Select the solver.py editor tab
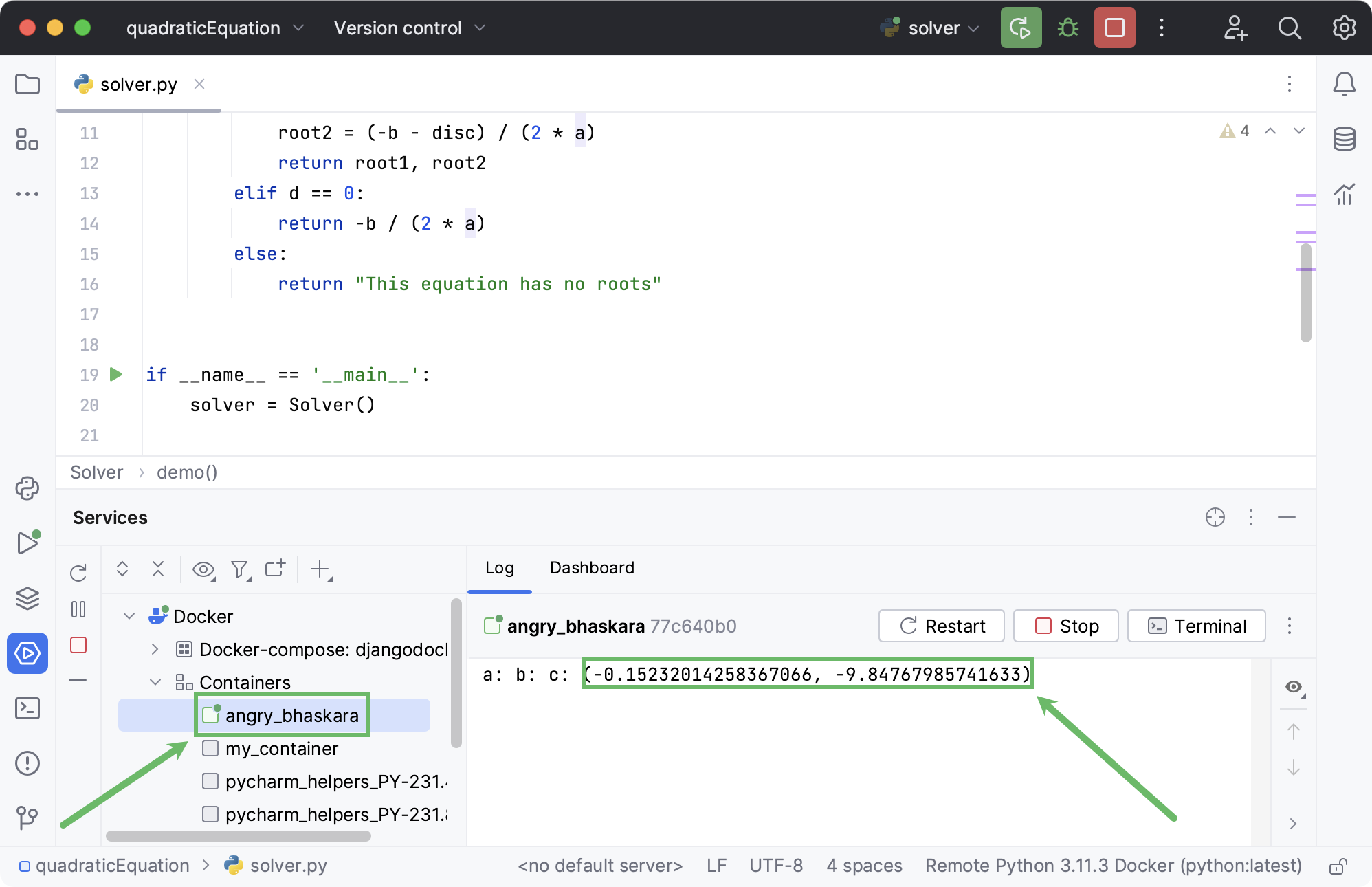 (x=137, y=84)
